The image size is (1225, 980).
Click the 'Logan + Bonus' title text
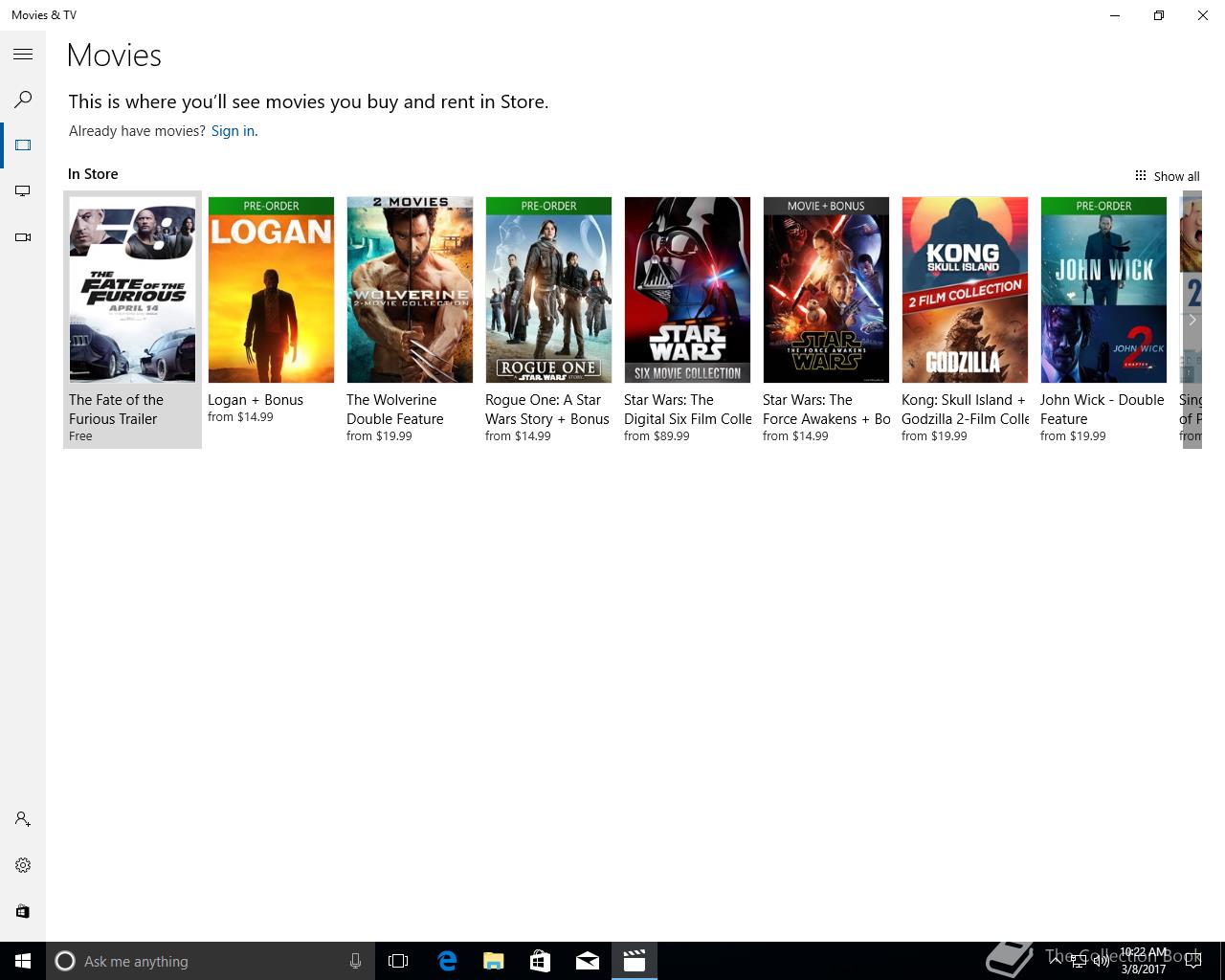click(x=256, y=400)
